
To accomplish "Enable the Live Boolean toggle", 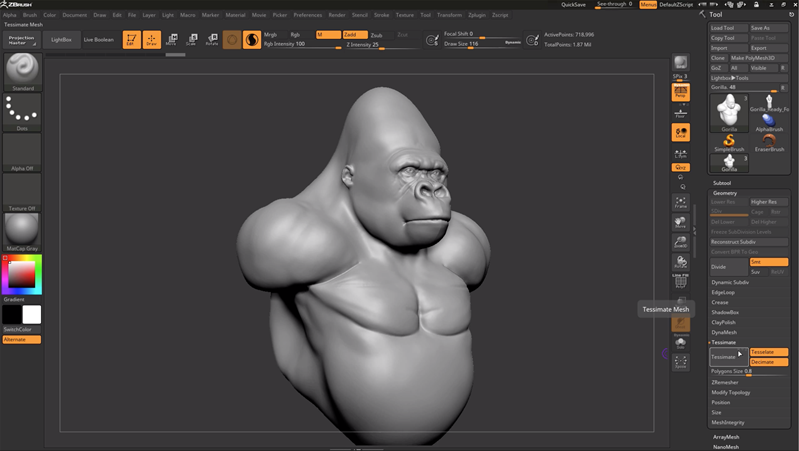I will coord(98,39).
